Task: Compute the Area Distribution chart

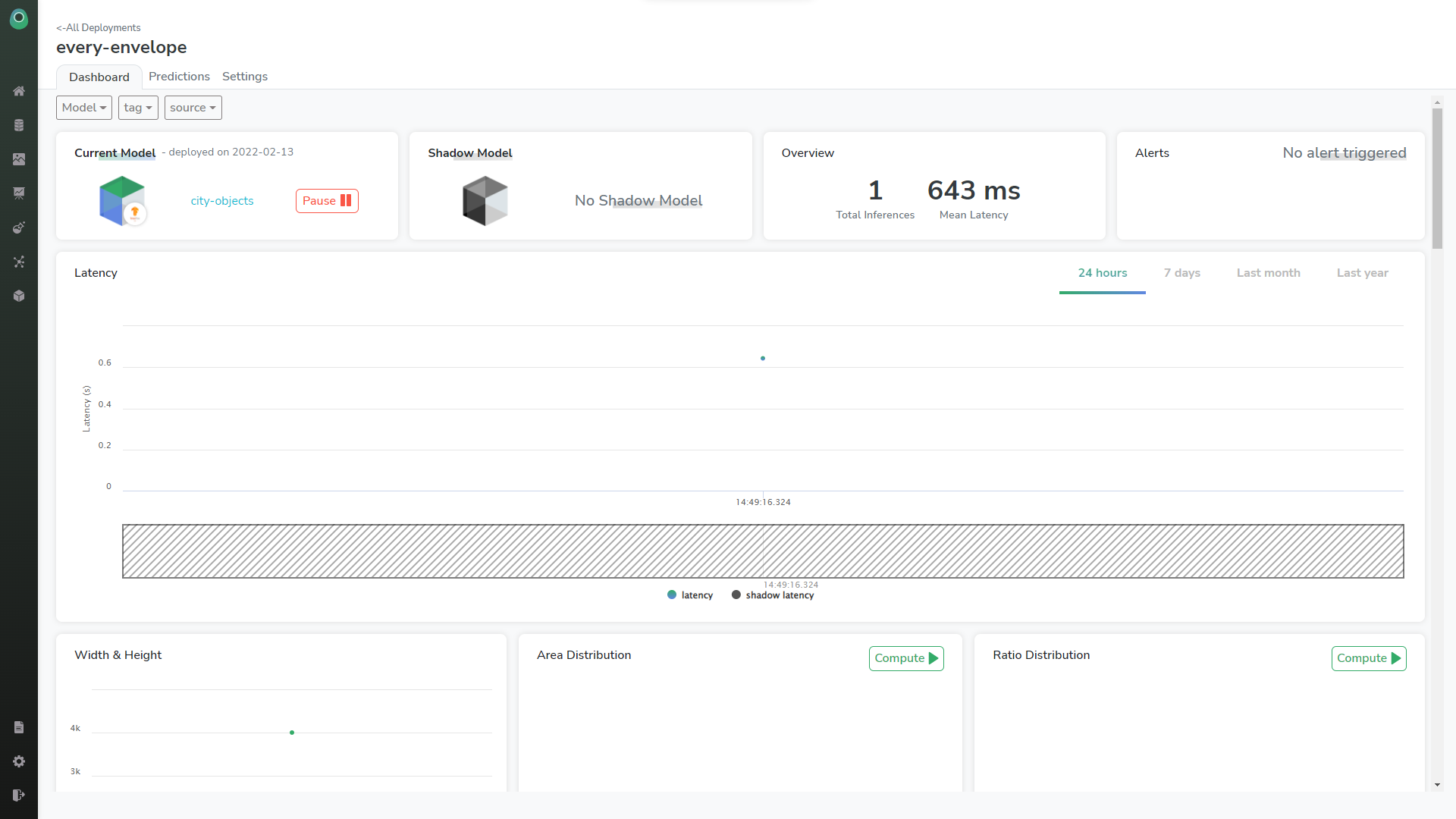Action: pos(905,658)
